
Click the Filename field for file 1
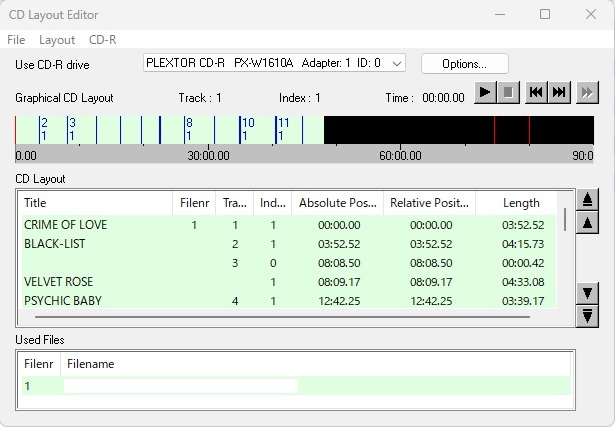180,386
